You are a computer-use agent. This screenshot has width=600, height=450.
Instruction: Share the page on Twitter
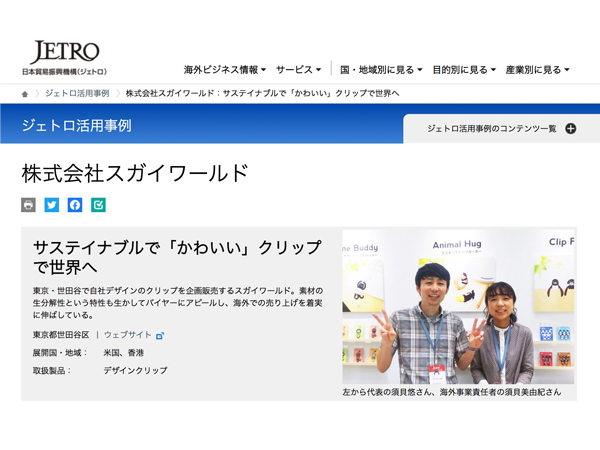coord(52,205)
